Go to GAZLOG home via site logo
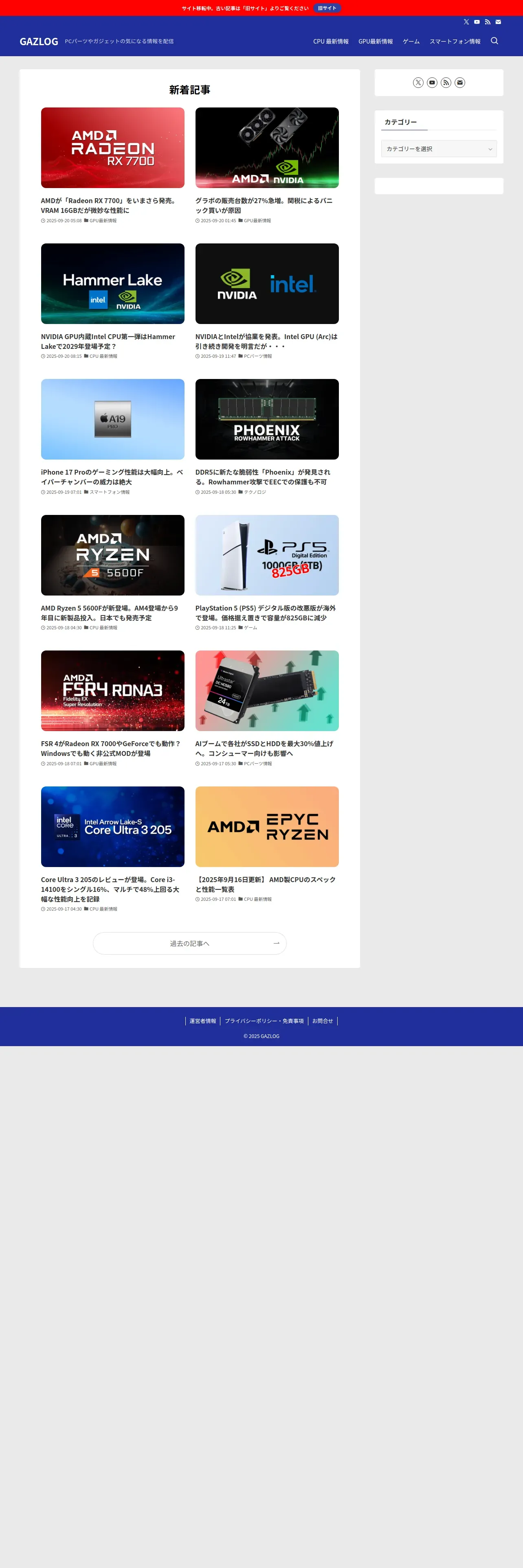Screen dimensions: 523x1568 (39, 42)
